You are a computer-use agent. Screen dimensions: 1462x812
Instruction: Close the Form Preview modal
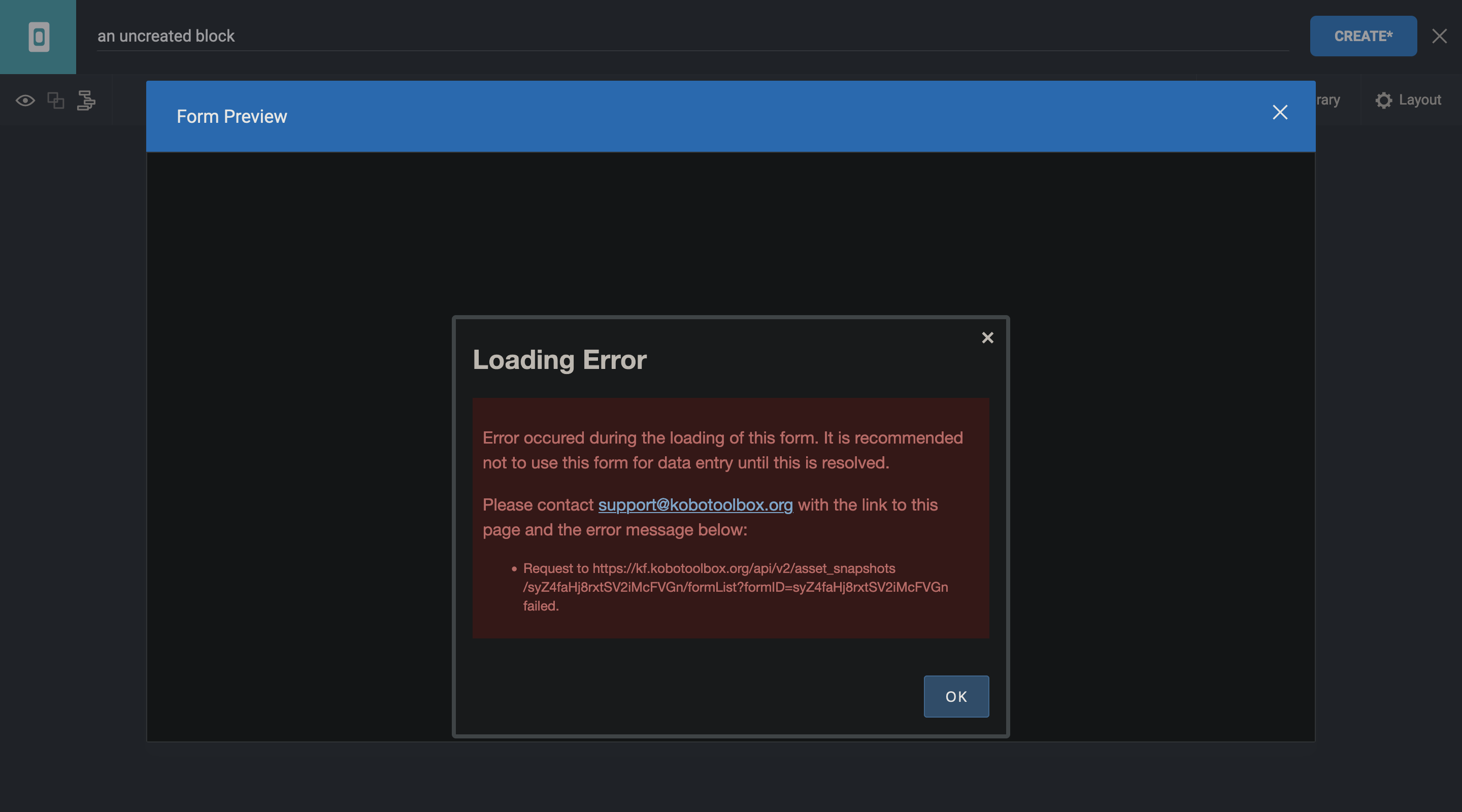click(1279, 112)
